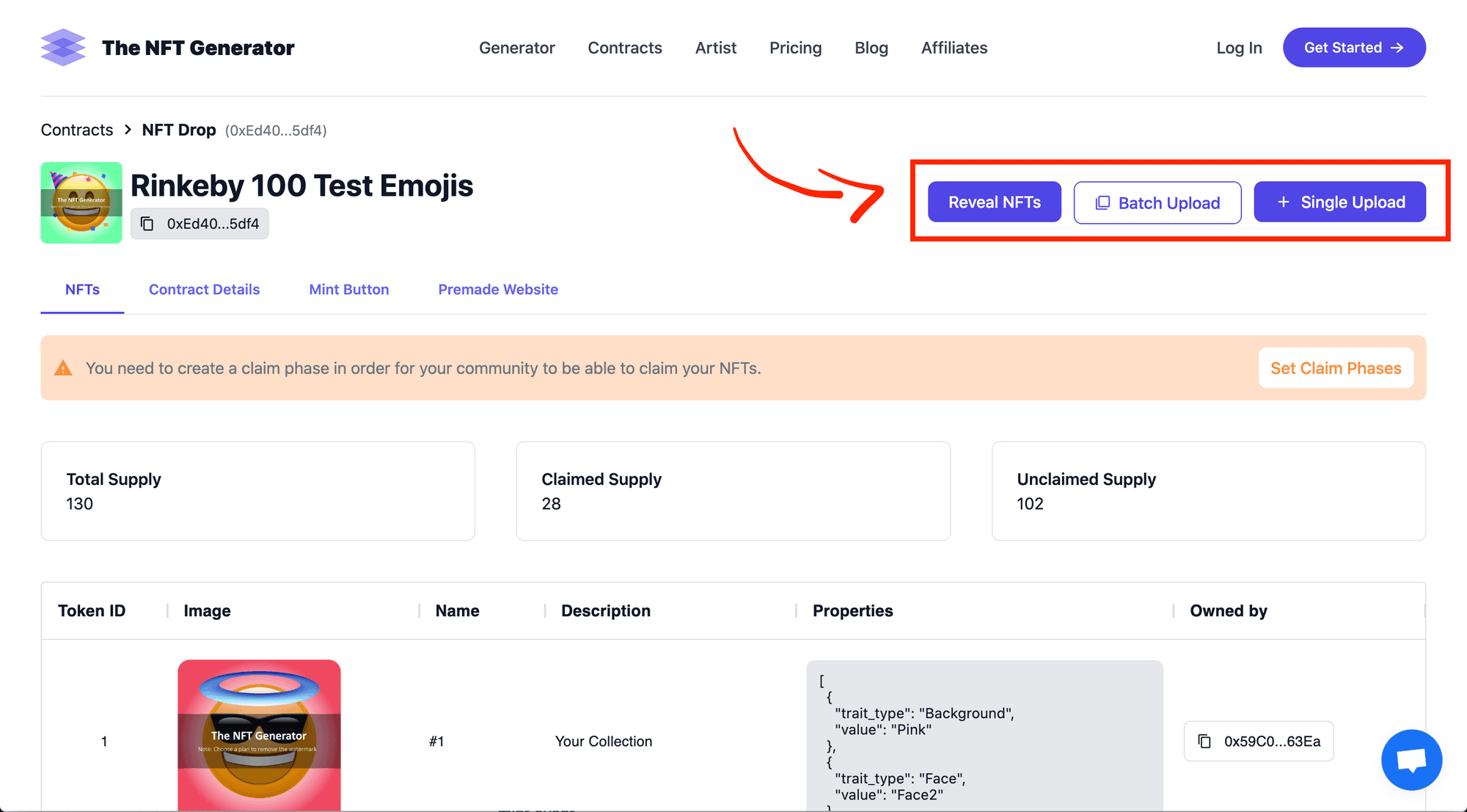1467x812 pixels.
Task: Click the Mint Button tab
Action: (348, 289)
